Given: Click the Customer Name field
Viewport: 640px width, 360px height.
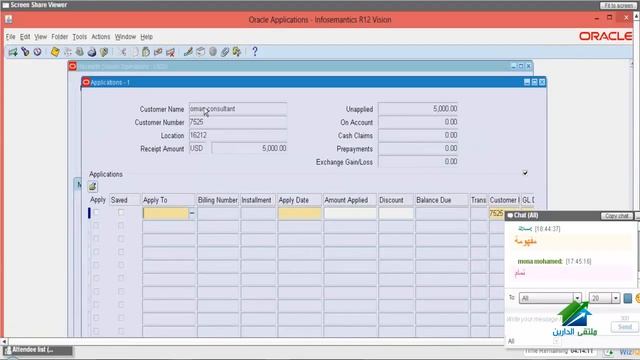Looking at the screenshot, I should click(x=238, y=109).
